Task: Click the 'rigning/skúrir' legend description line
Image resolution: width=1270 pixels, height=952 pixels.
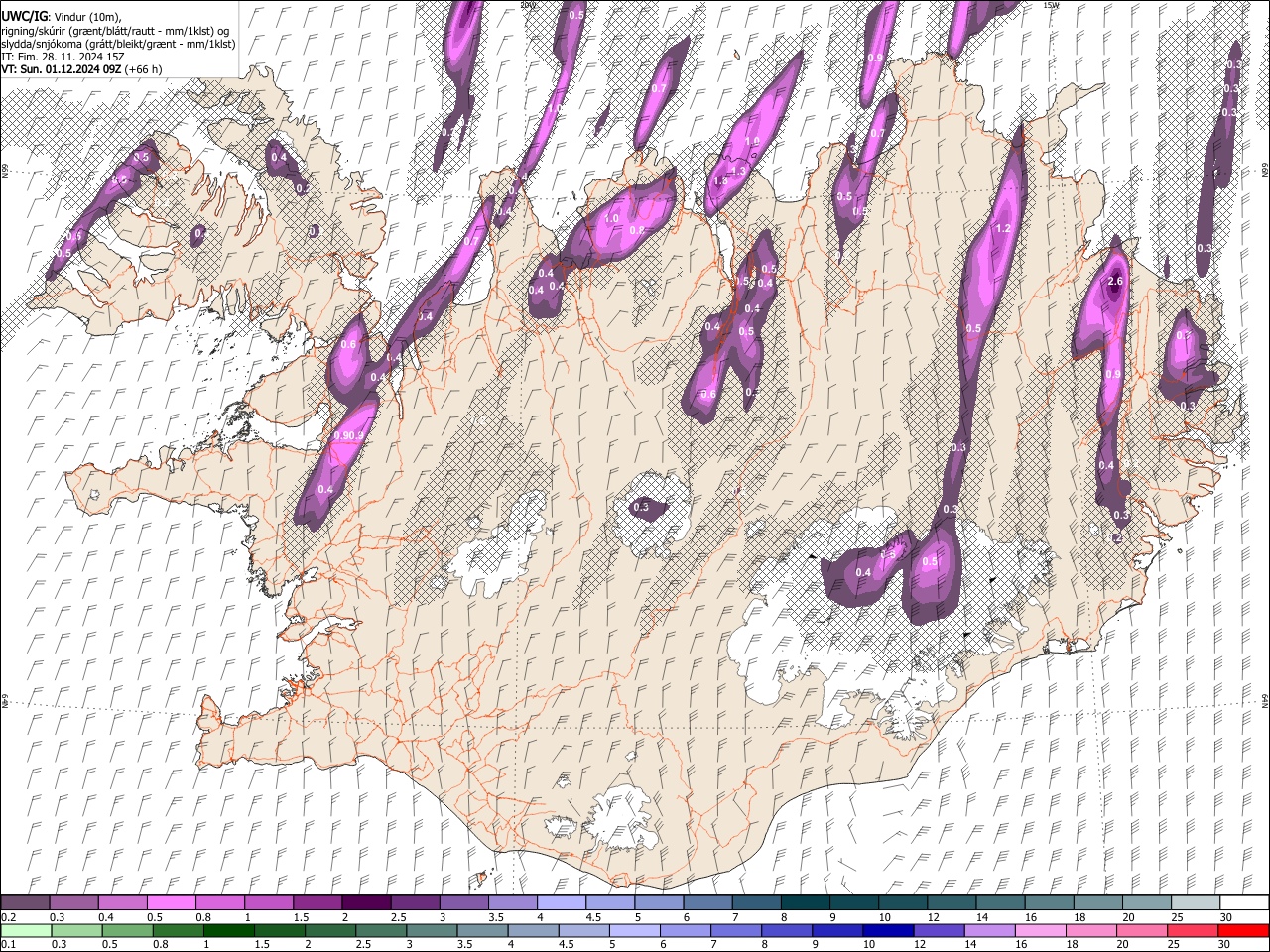Action: click(x=115, y=31)
